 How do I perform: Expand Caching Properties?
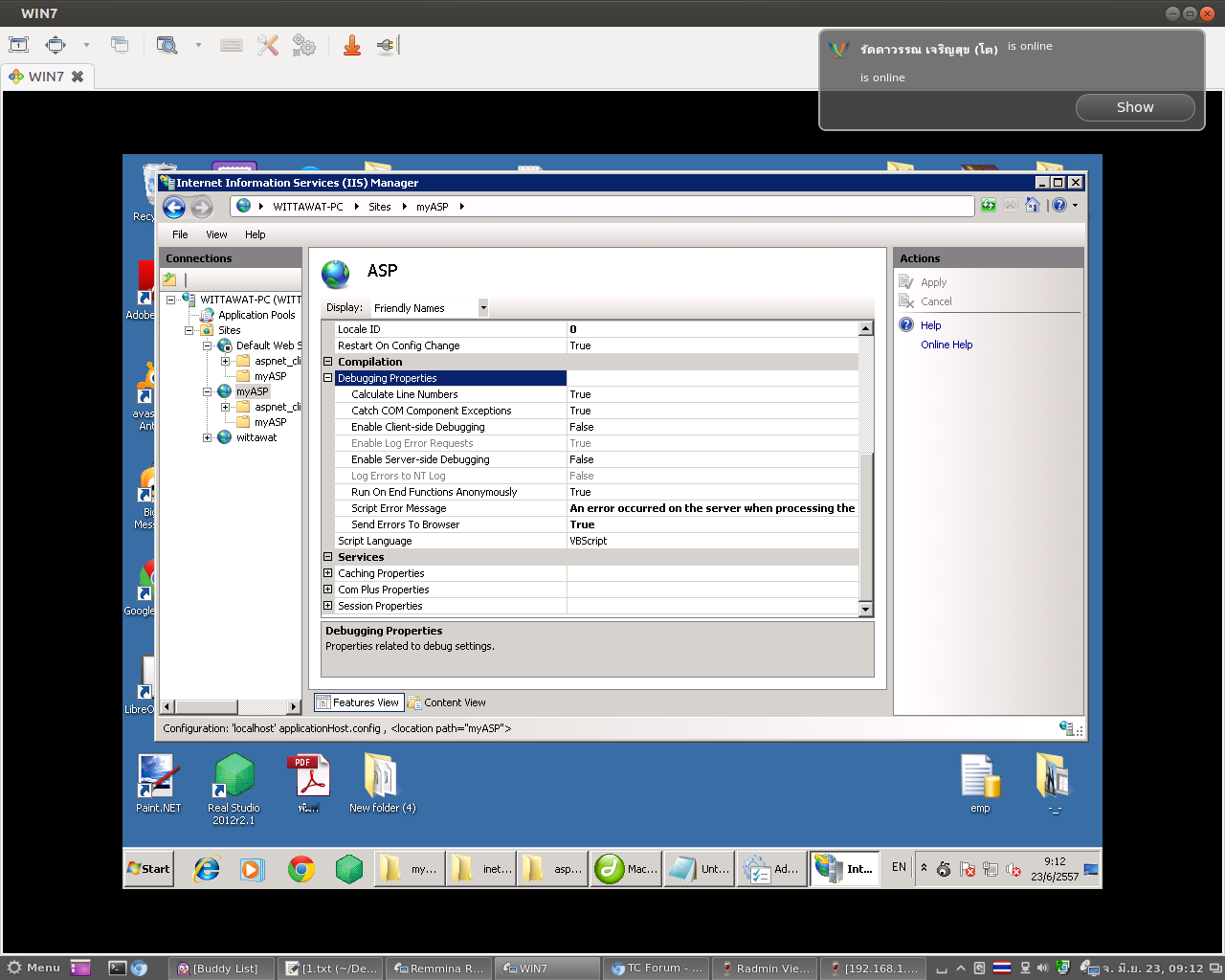328,573
